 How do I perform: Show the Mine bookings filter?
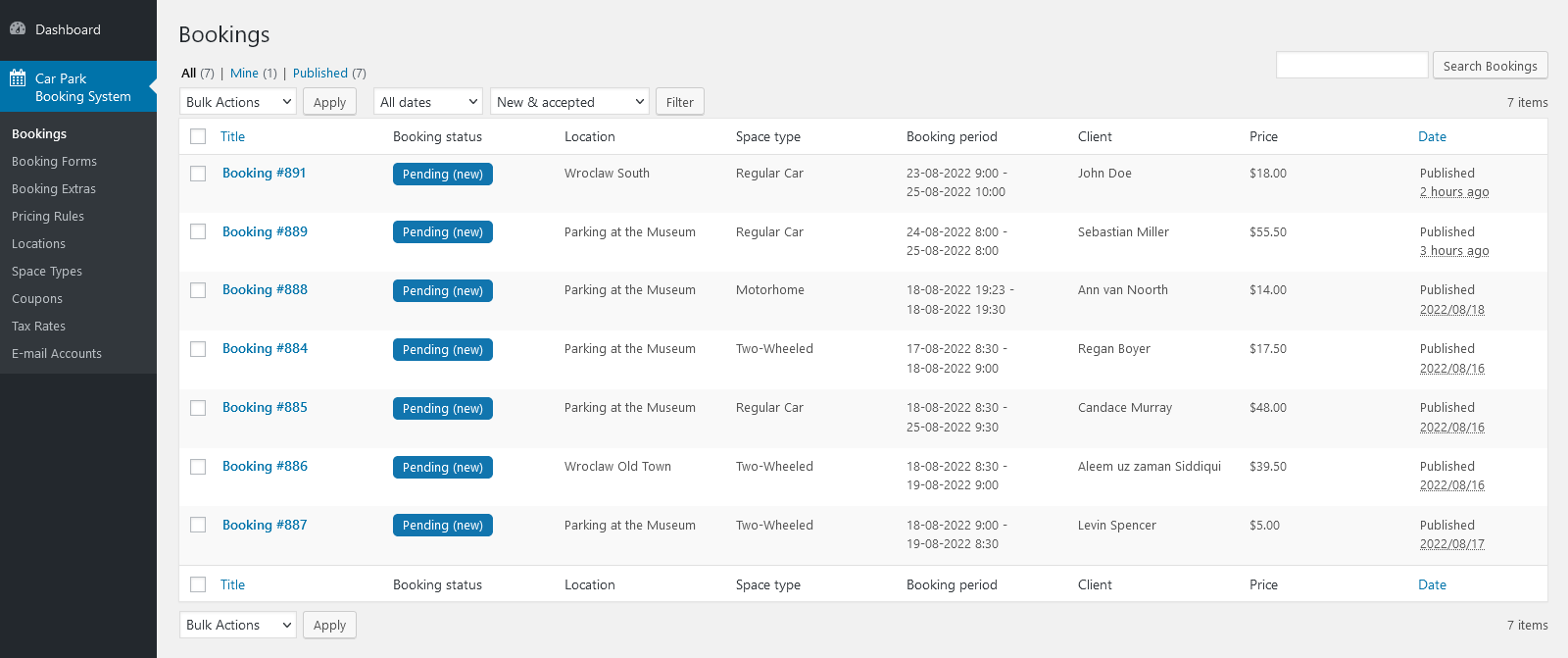244,74
